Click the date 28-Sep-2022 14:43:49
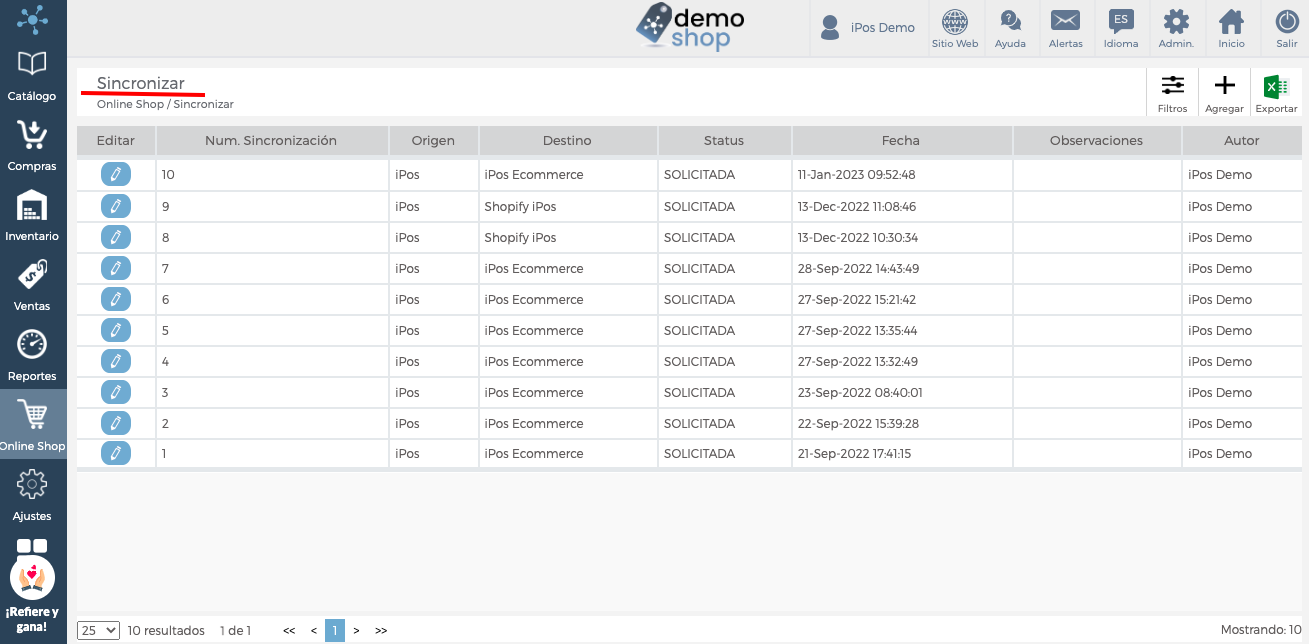The width and height of the screenshot is (1309, 644). pos(858,268)
